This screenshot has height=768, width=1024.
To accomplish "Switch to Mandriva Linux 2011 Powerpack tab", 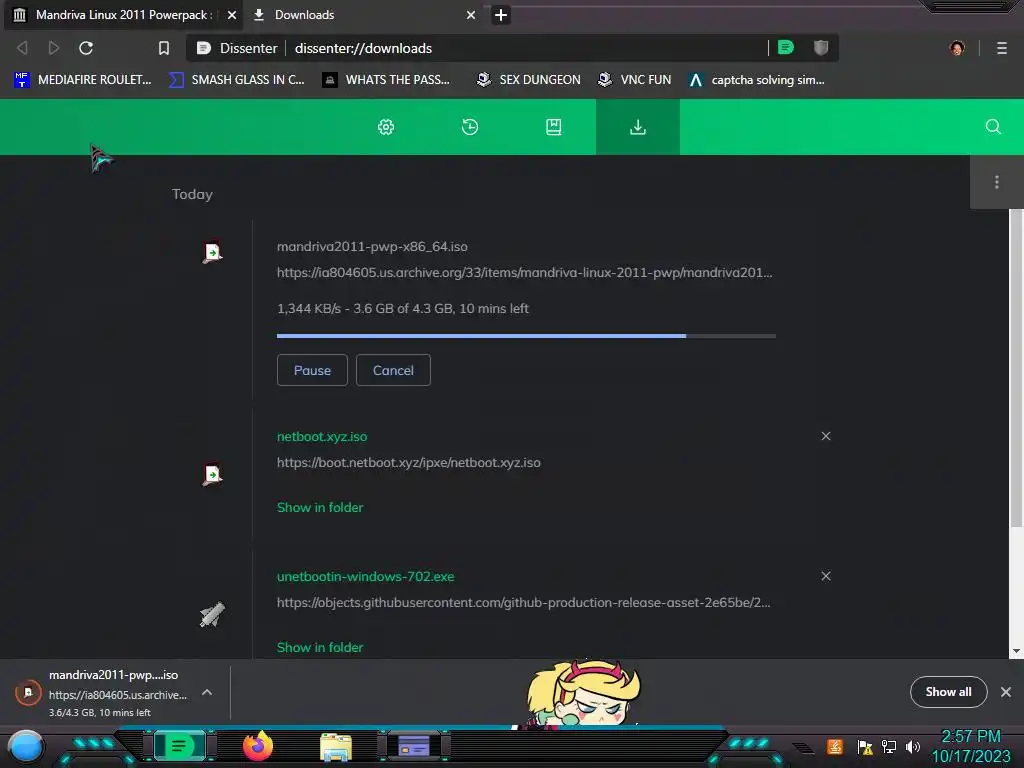I will point(123,14).
